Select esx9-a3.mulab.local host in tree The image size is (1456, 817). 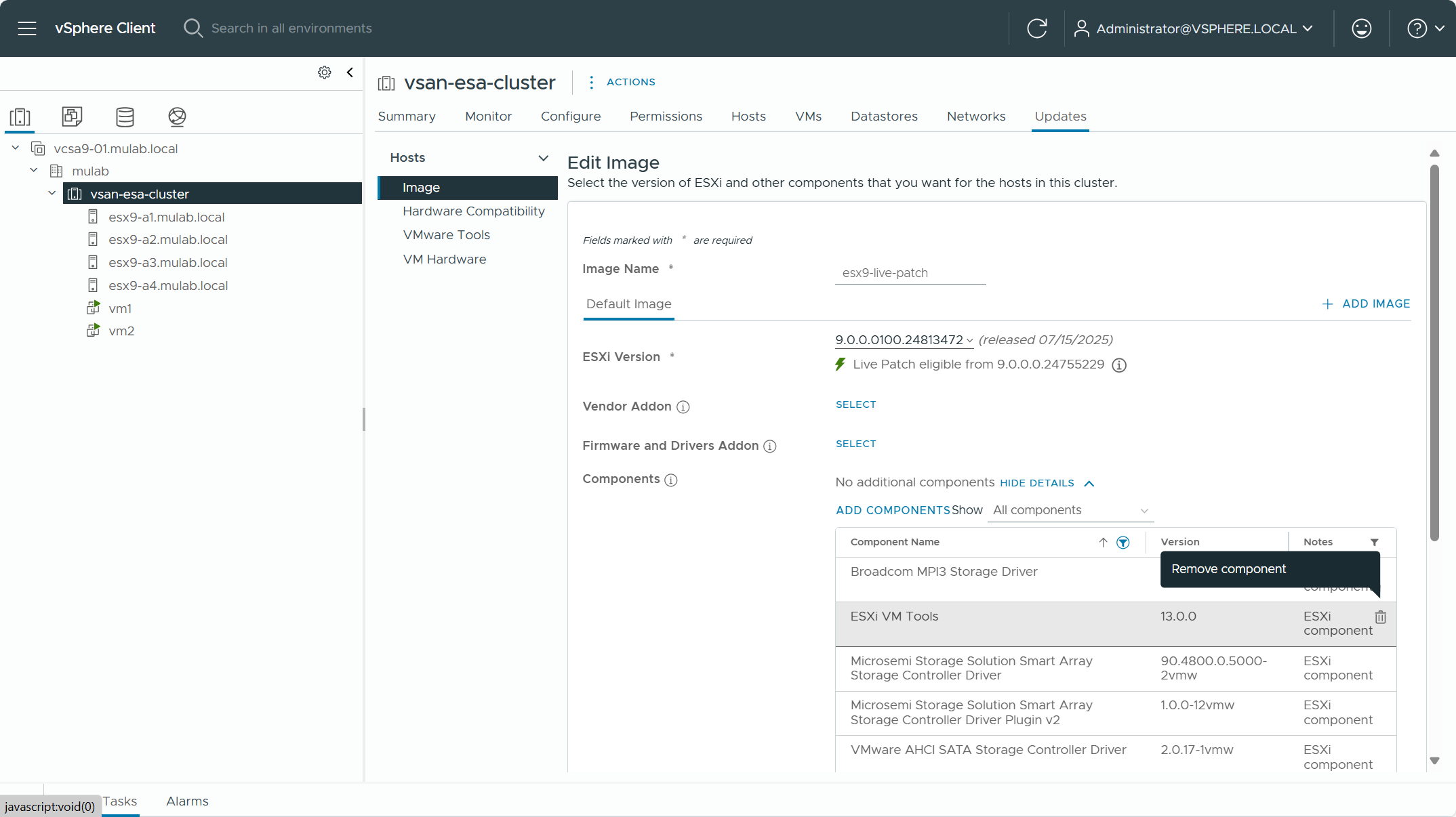point(167,263)
